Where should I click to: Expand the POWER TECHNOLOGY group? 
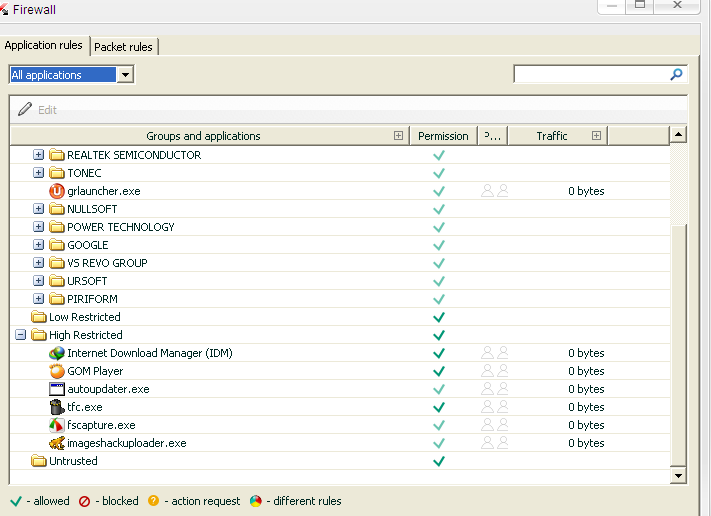pyautogui.click(x=39, y=227)
